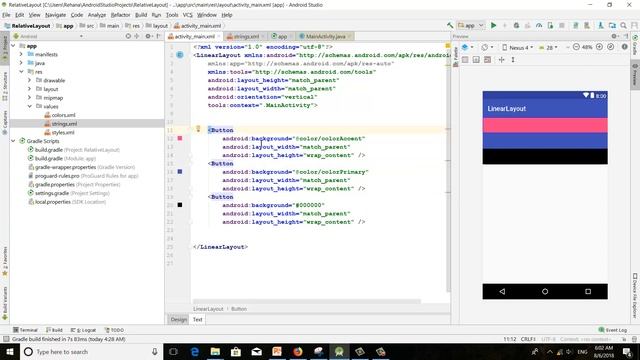Open Microsoft Edge from the taskbar

pyautogui.click(x=194, y=351)
